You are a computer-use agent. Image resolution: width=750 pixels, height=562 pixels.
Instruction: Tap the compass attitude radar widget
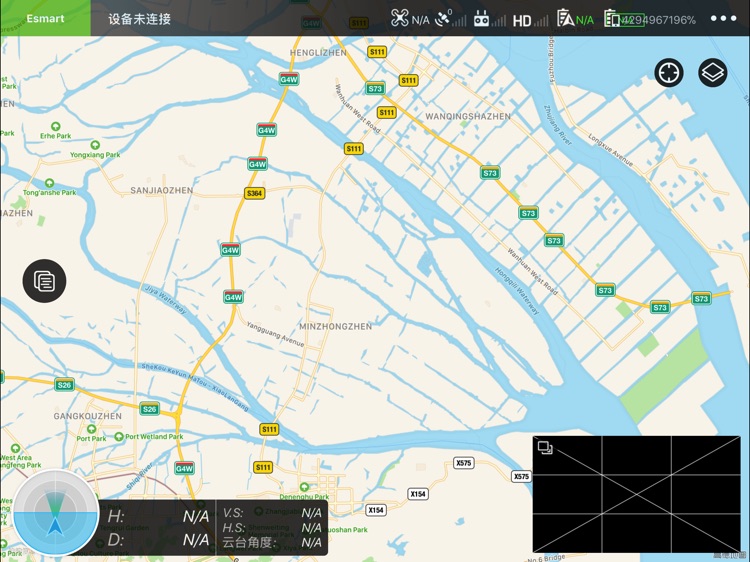coord(55,512)
